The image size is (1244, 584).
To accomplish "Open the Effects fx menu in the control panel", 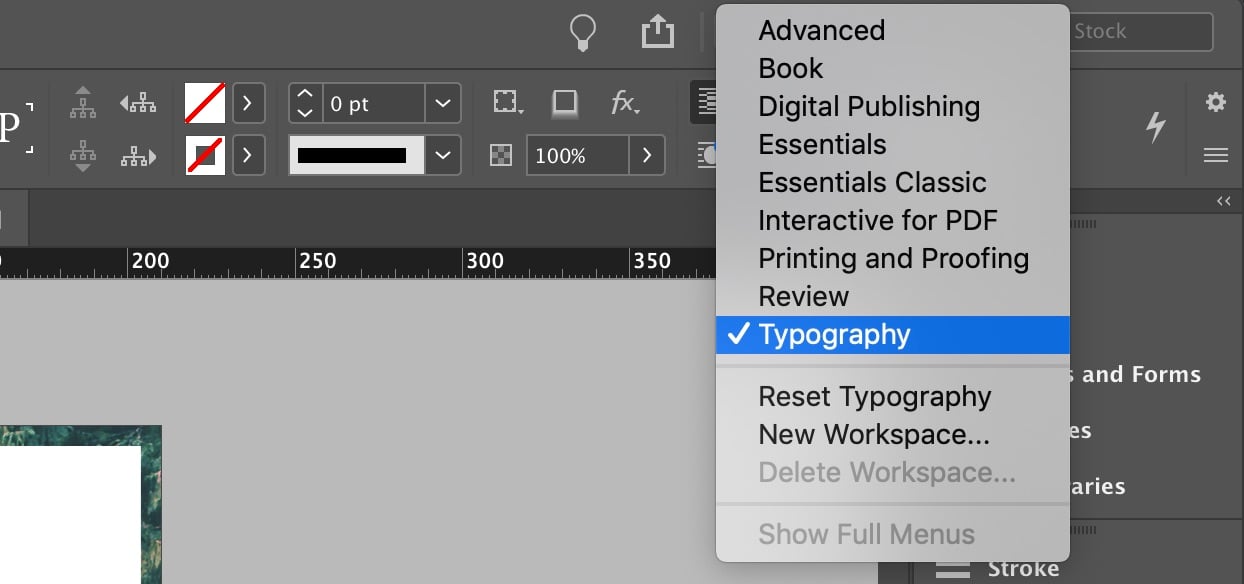I will (625, 102).
